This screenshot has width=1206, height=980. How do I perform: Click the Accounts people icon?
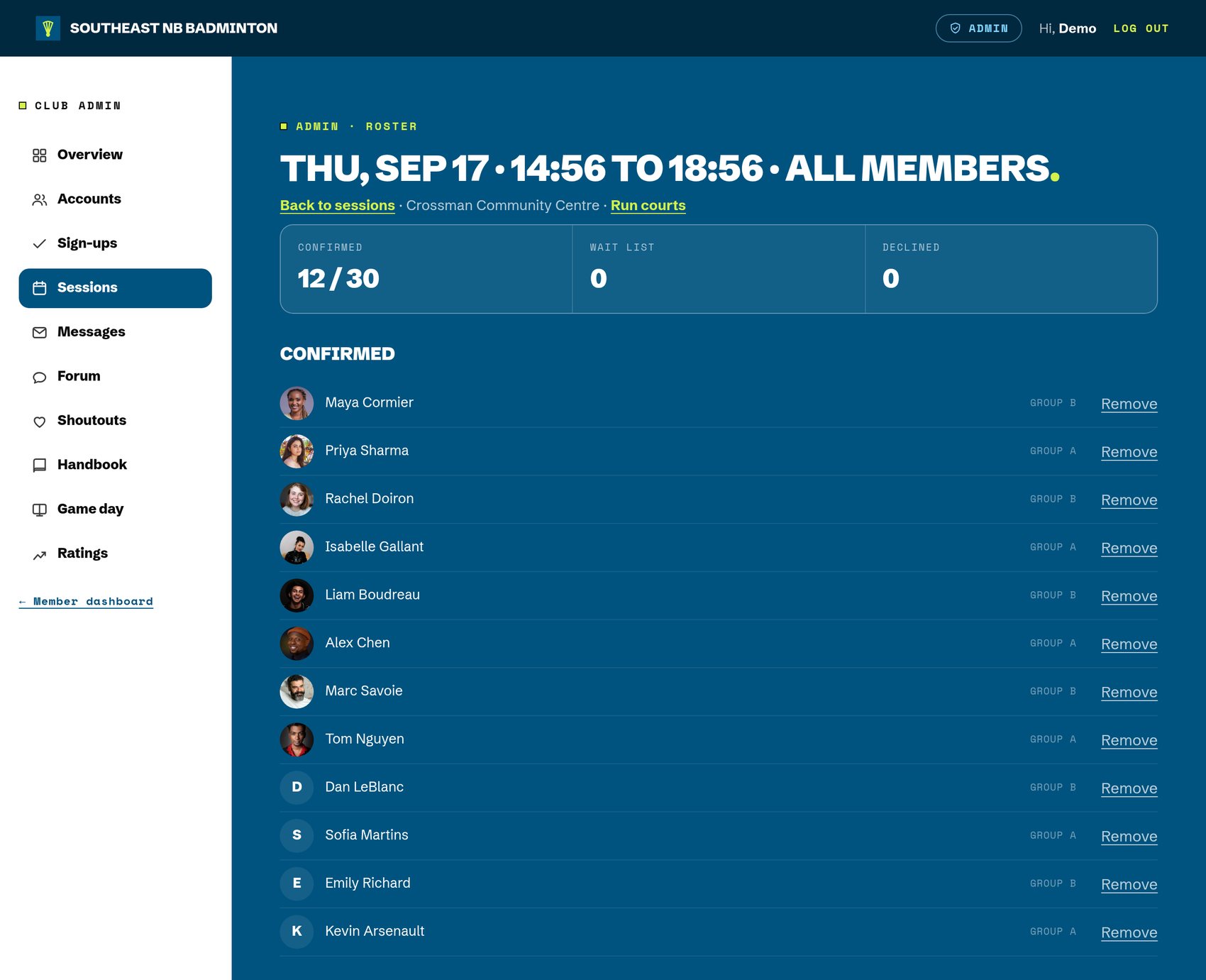pyautogui.click(x=40, y=200)
